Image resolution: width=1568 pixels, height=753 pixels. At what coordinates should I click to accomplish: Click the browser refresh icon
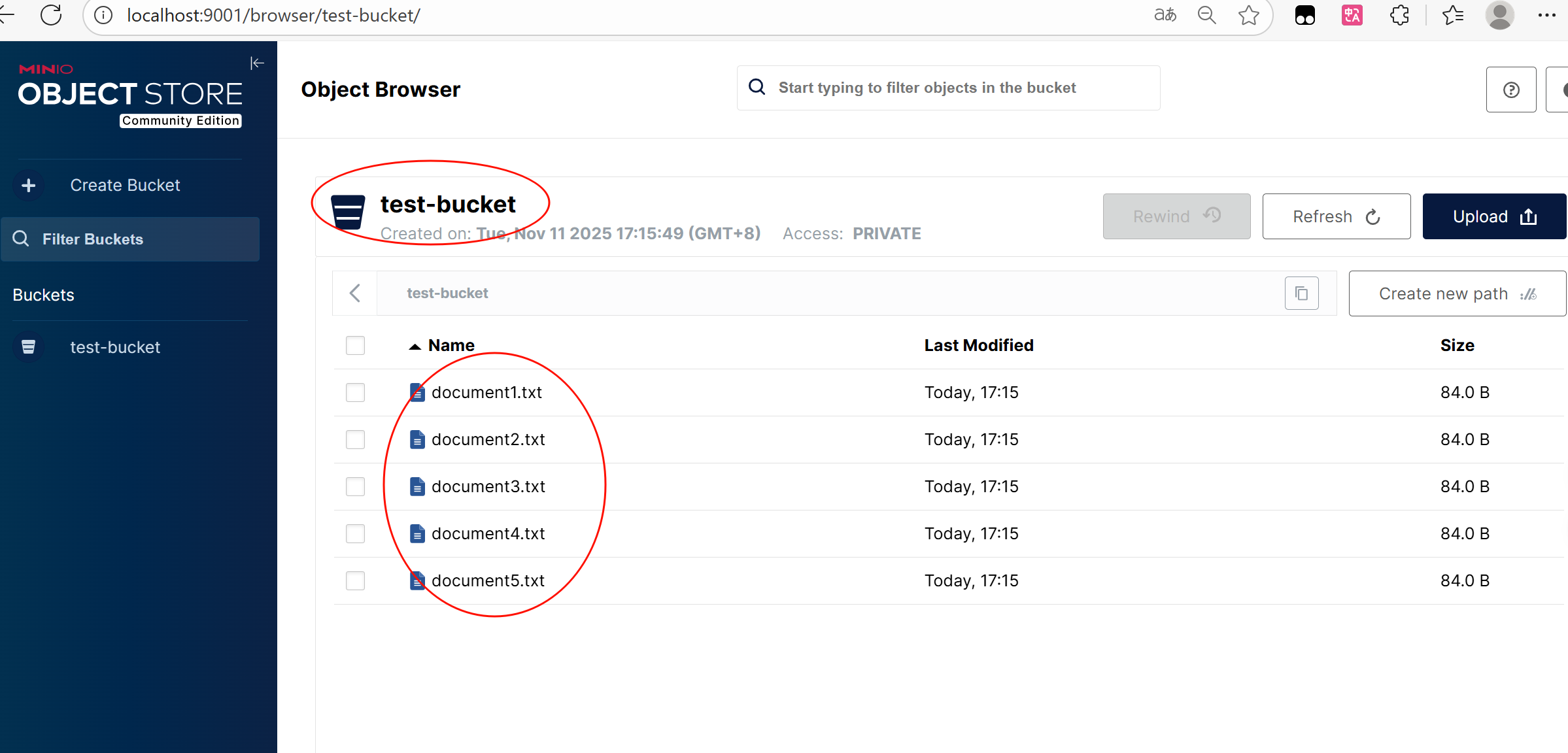coord(51,15)
